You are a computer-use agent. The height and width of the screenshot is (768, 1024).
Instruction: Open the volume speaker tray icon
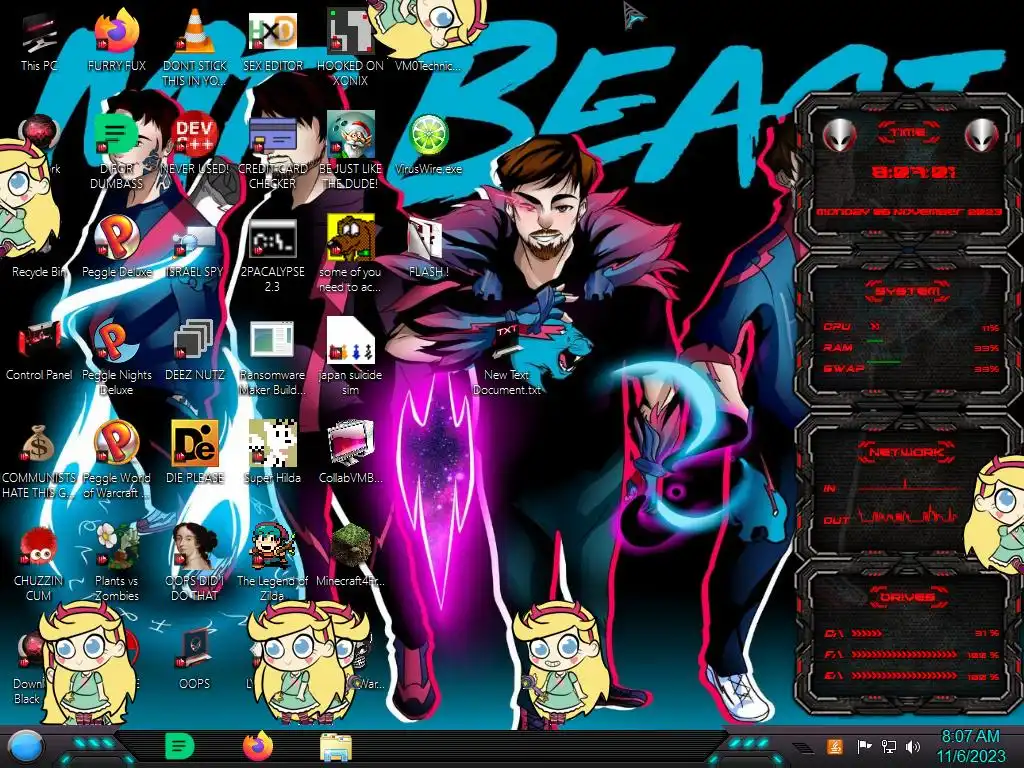pos(913,746)
